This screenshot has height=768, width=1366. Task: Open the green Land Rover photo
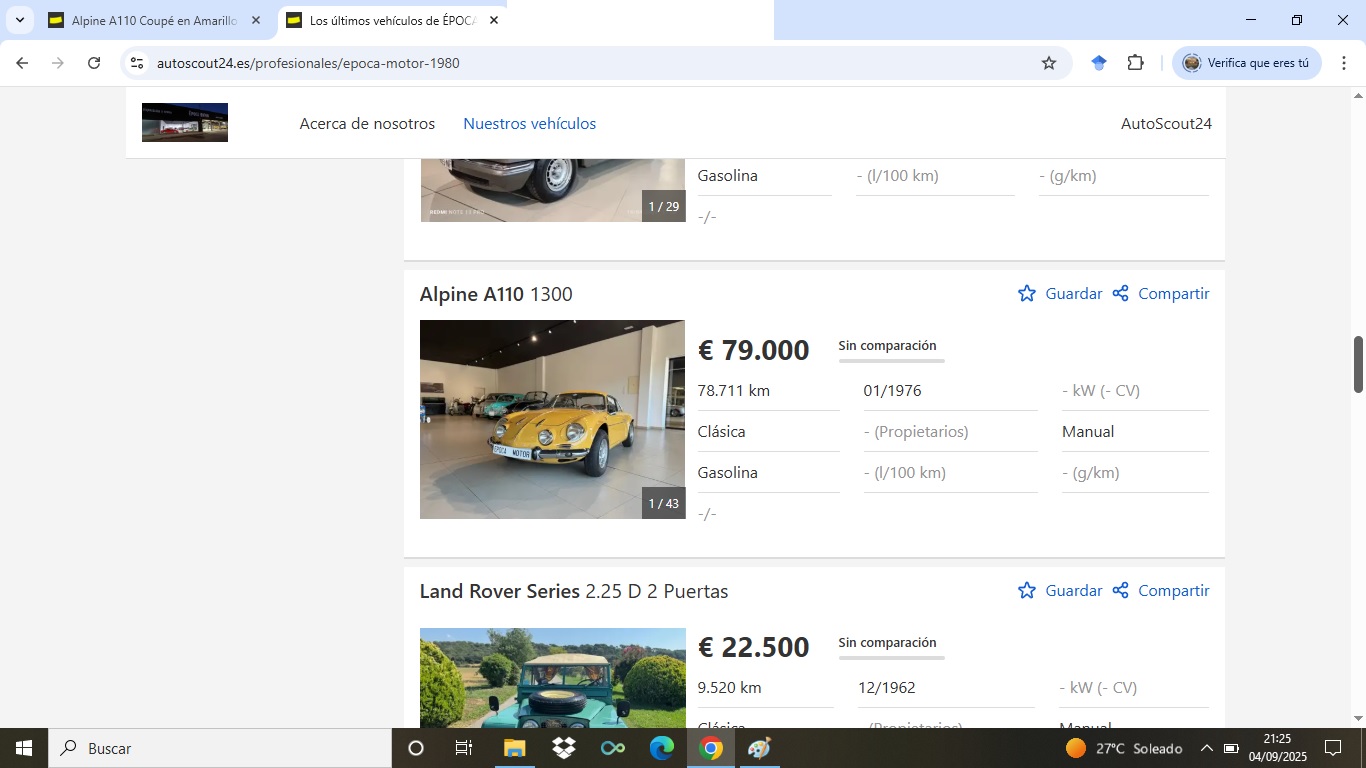[553, 677]
